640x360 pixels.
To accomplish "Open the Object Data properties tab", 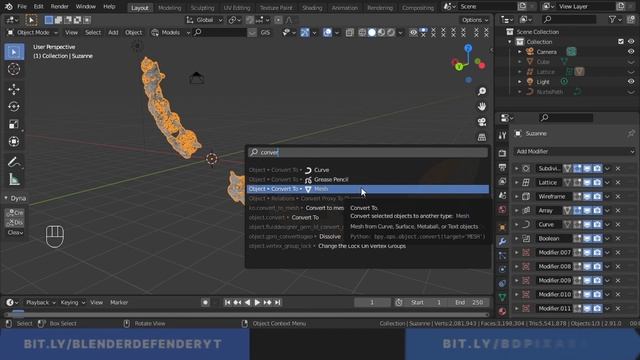I will (x=502, y=297).
